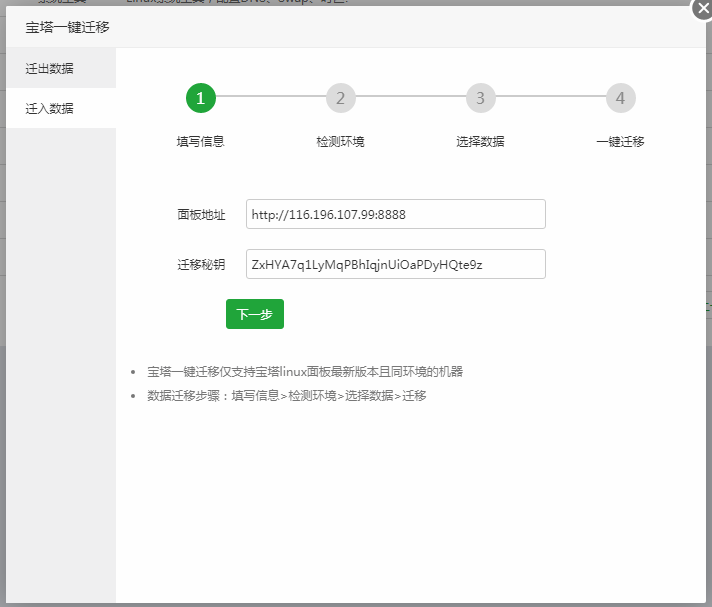Click the 宝塔一键迁移 dialog title
The image size is (712, 607).
click(67, 27)
